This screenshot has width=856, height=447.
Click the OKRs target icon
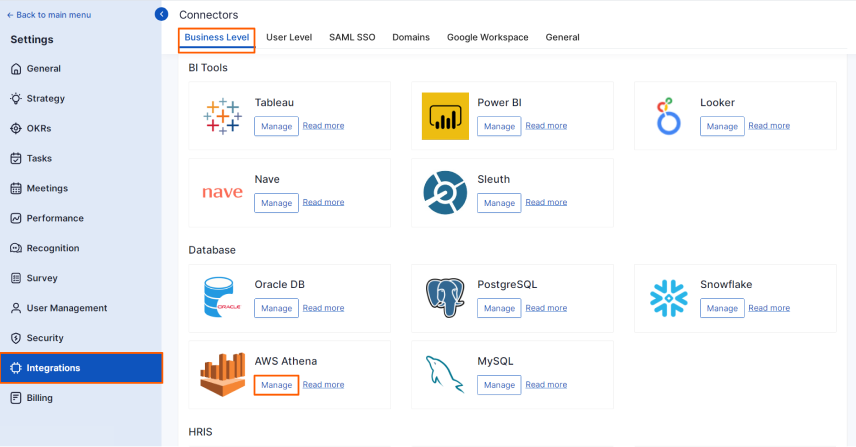pos(16,129)
